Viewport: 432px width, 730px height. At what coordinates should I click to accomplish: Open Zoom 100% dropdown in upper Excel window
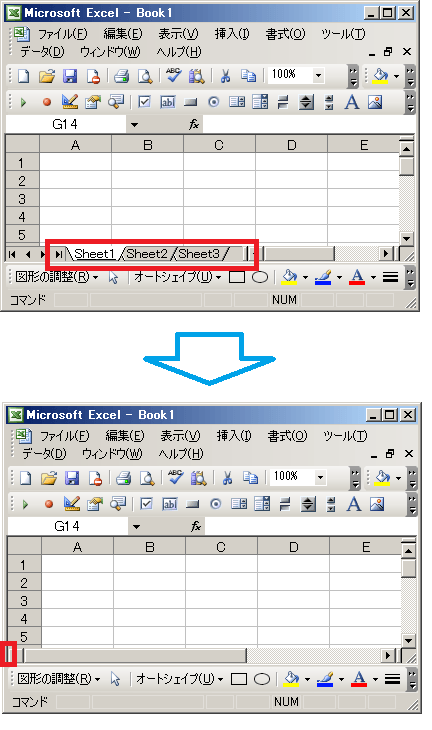pos(318,75)
